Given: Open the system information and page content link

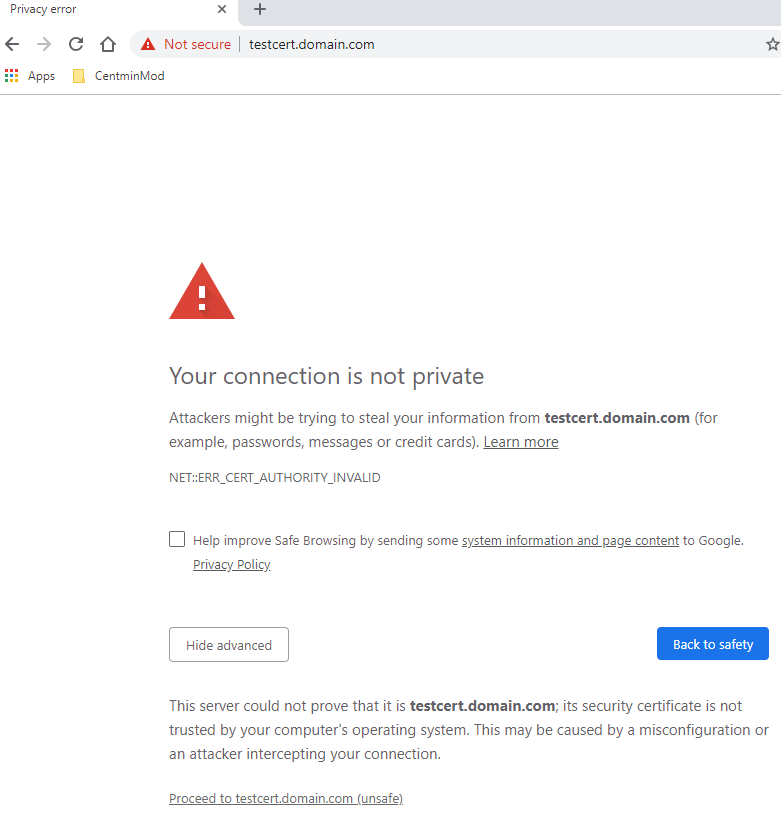Looking at the screenshot, I should [570, 540].
